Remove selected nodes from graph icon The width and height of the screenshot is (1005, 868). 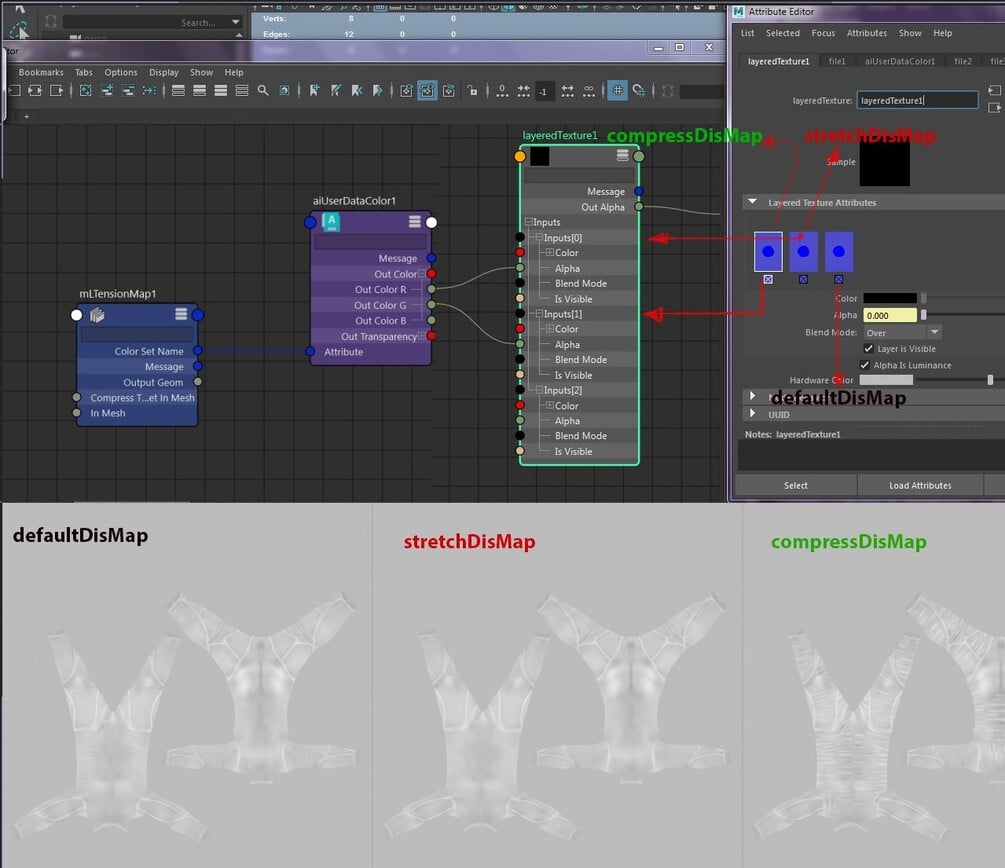pyautogui.click(x=128, y=90)
